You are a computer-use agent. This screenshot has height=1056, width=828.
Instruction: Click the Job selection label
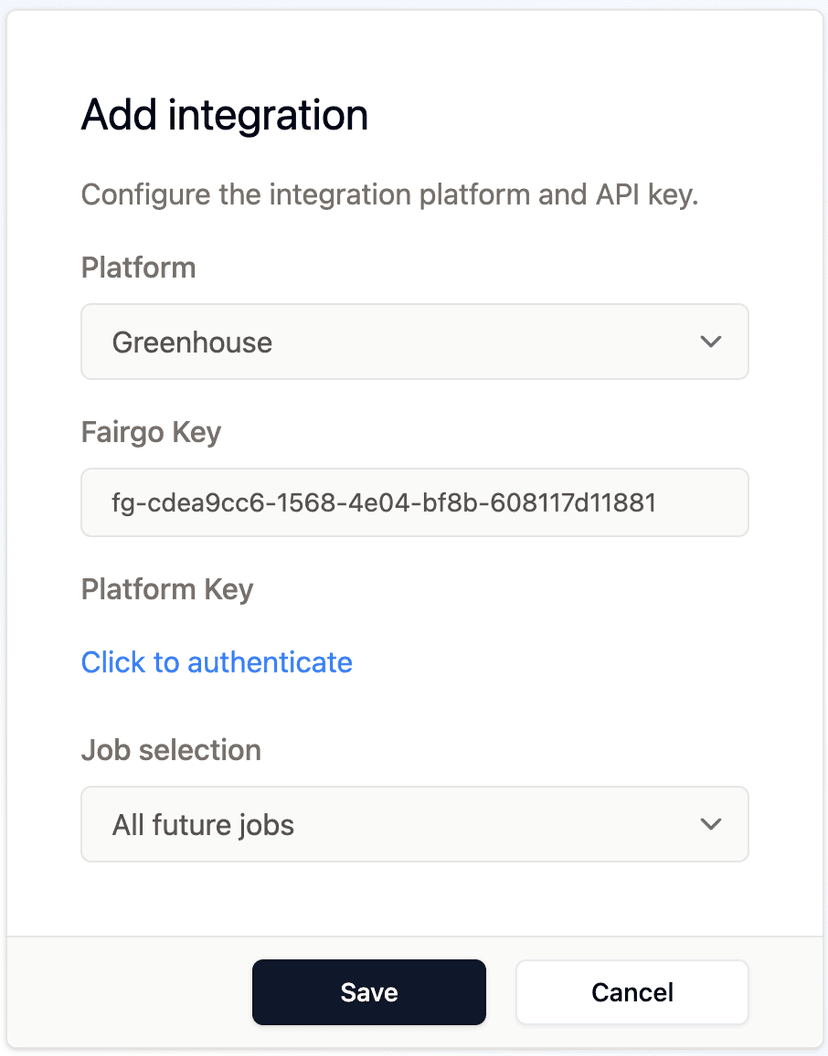(170, 749)
